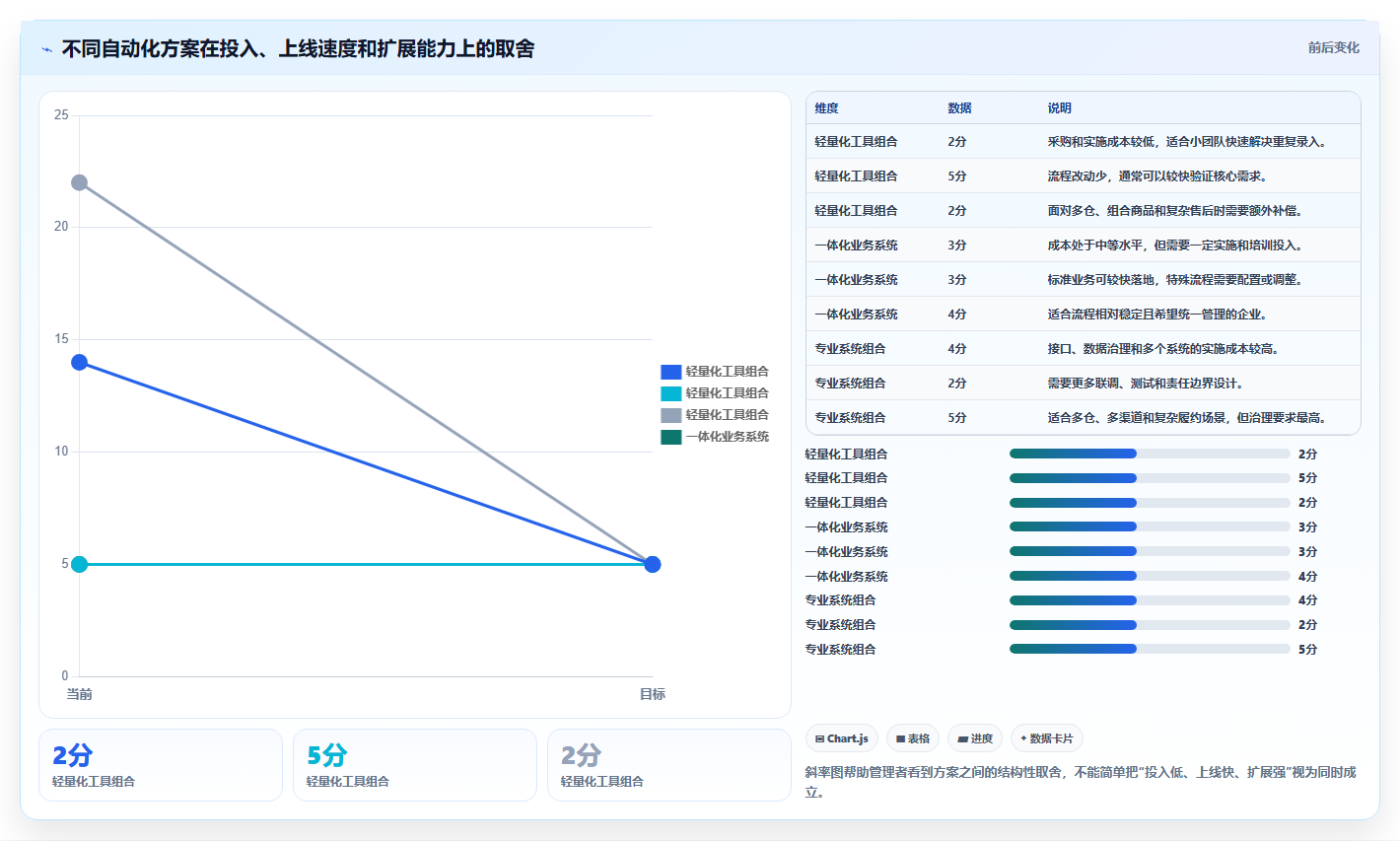Click the progress bar for 轻量化工具组合 5分
This screenshot has height=841, width=1400.
1150,478
